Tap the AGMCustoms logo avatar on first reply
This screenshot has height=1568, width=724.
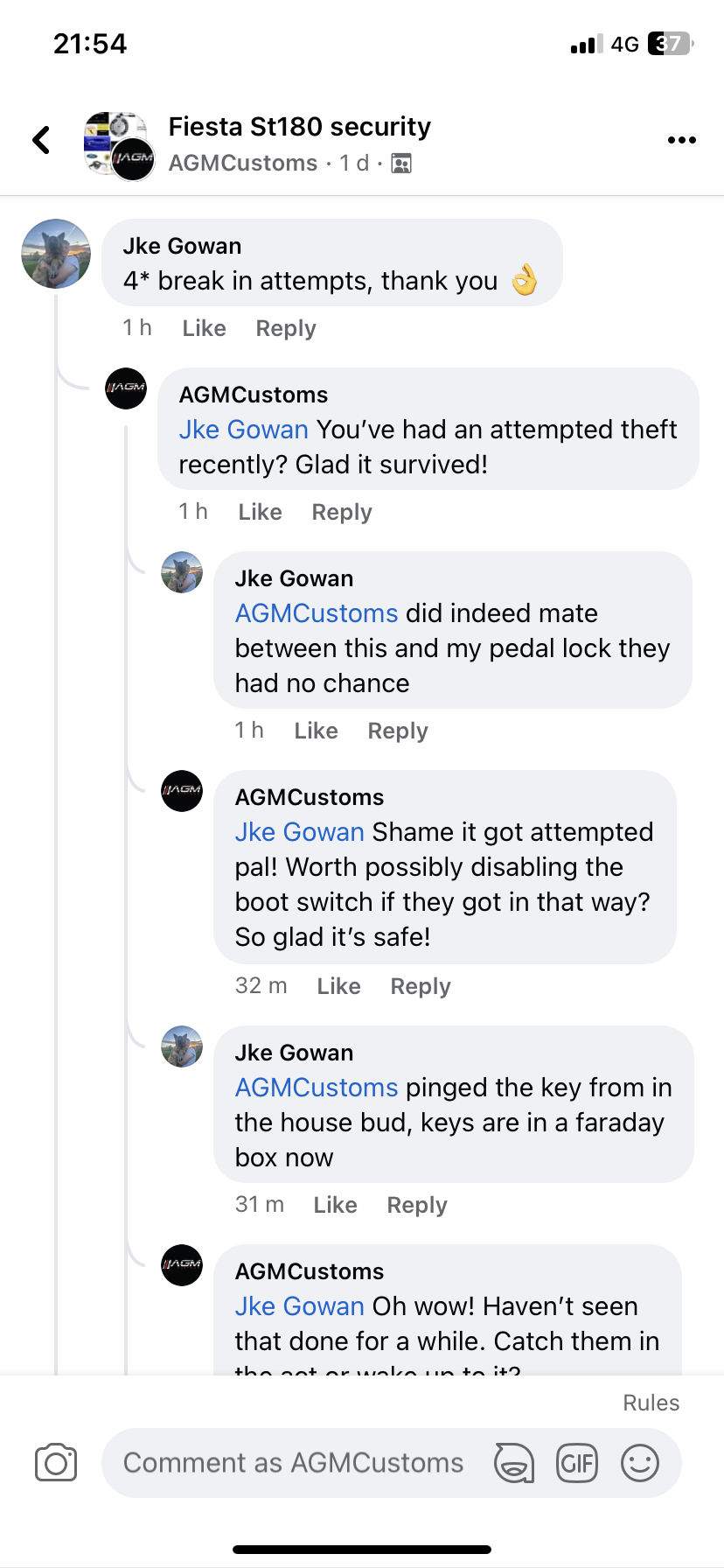pos(126,388)
